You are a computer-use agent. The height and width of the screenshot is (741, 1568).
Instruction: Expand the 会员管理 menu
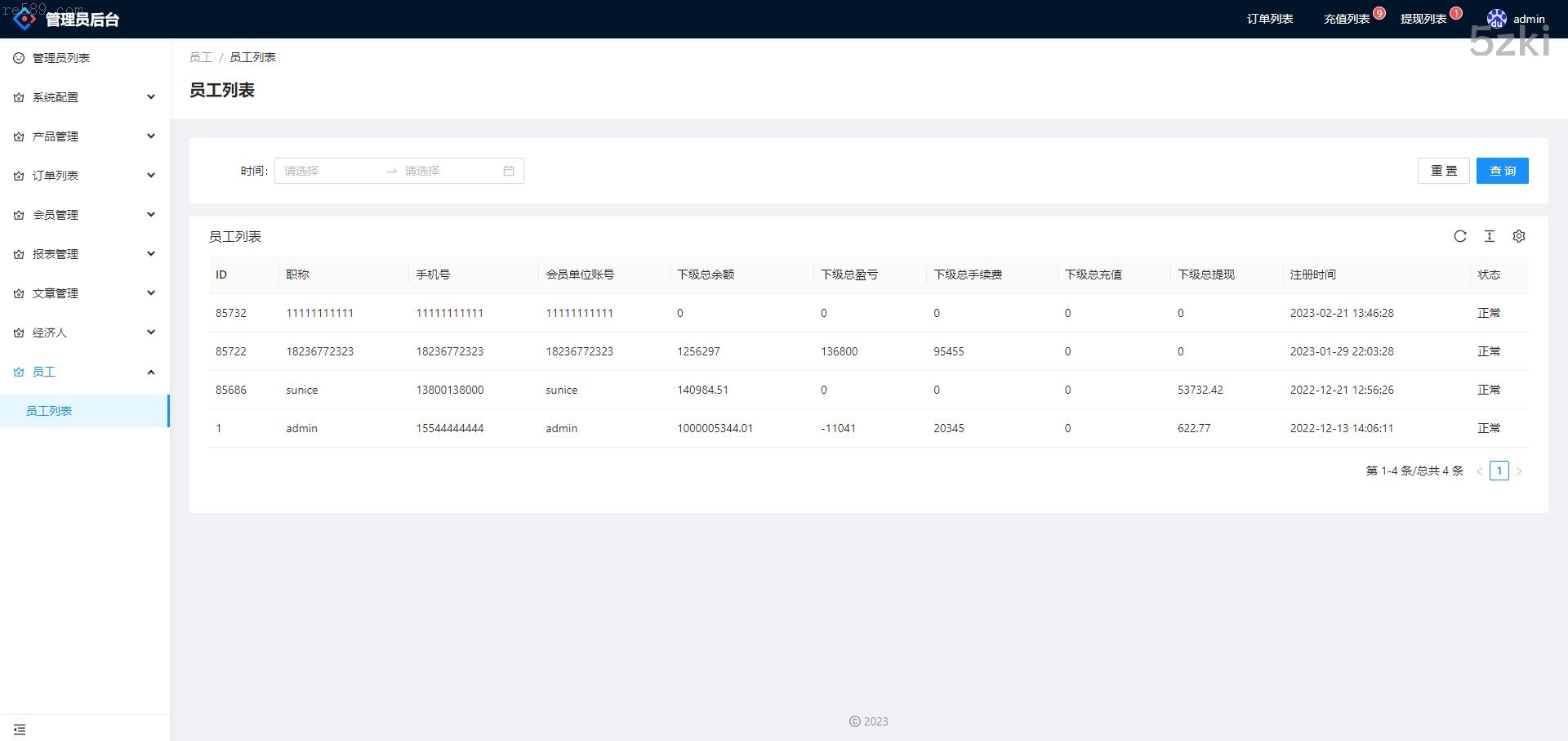pyautogui.click(x=85, y=215)
